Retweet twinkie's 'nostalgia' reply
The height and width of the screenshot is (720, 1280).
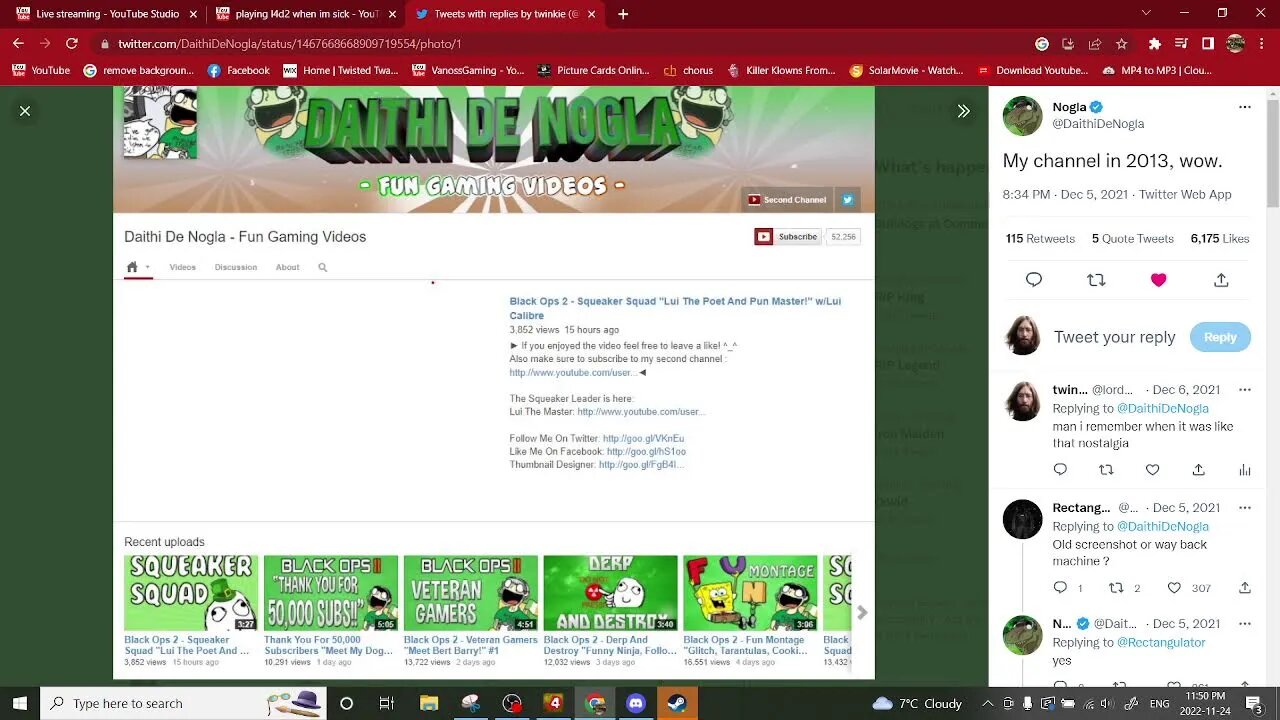point(1106,470)
